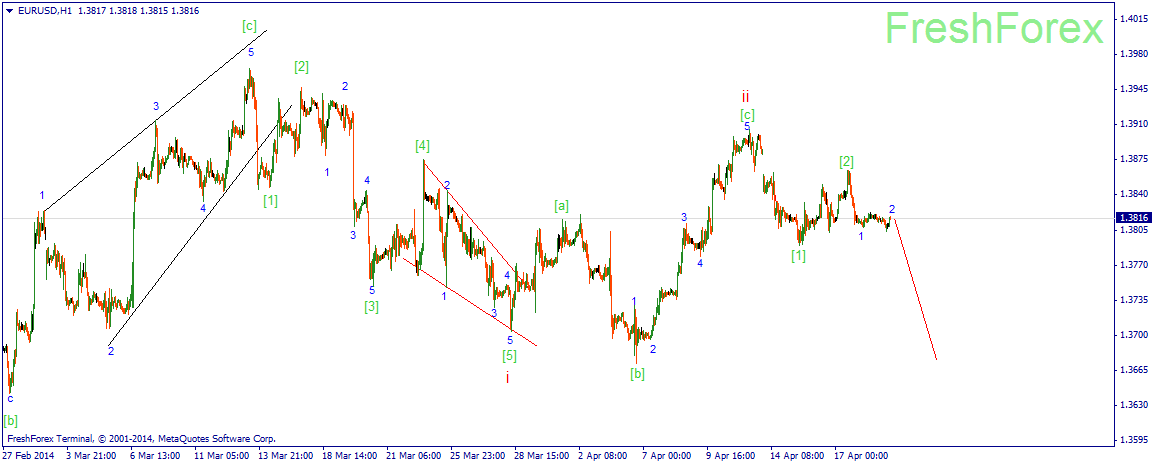The width and height of the screenshot is (1154, 464).
Task: Click the OHLC values 1.3817 1.3818 1.3815 1.3816
Action: pos(138,11)
